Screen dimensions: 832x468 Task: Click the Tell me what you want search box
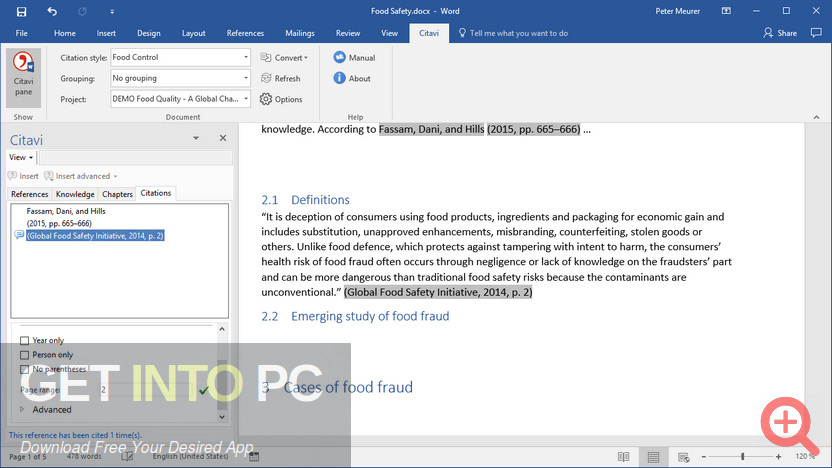513,33
